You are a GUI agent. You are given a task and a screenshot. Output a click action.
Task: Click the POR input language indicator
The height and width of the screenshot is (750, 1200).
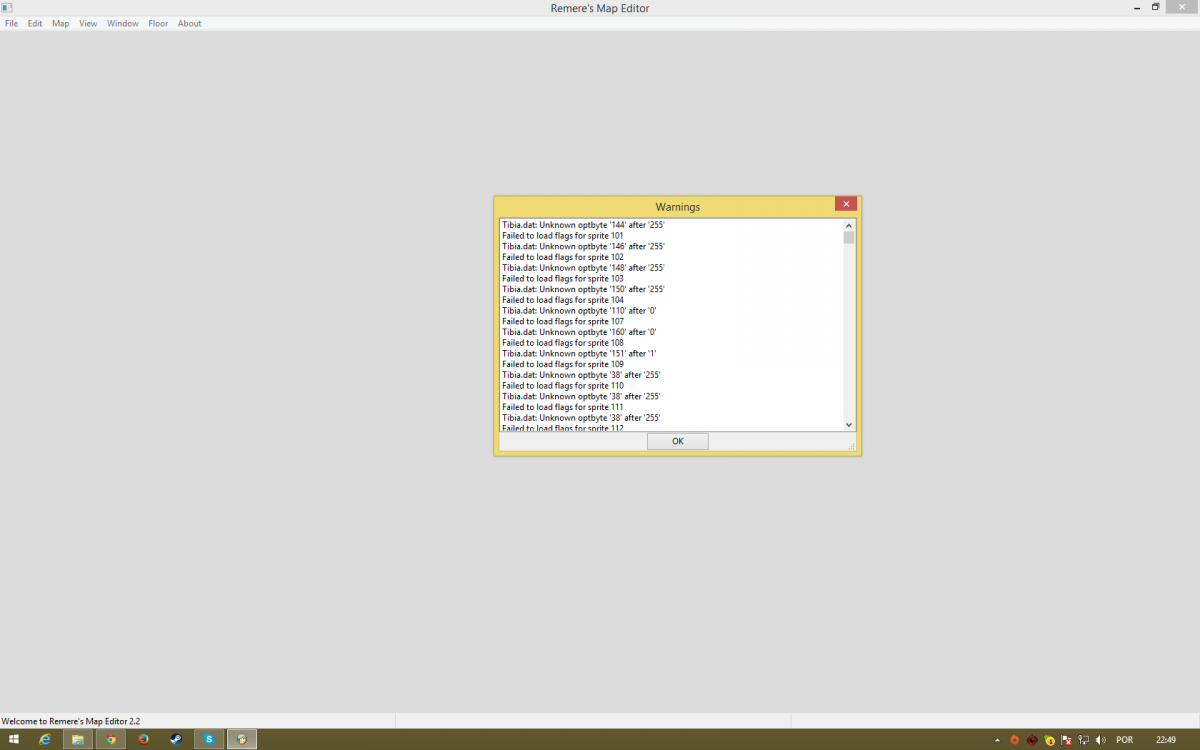pyautogui.click(x=1125, y=740)
